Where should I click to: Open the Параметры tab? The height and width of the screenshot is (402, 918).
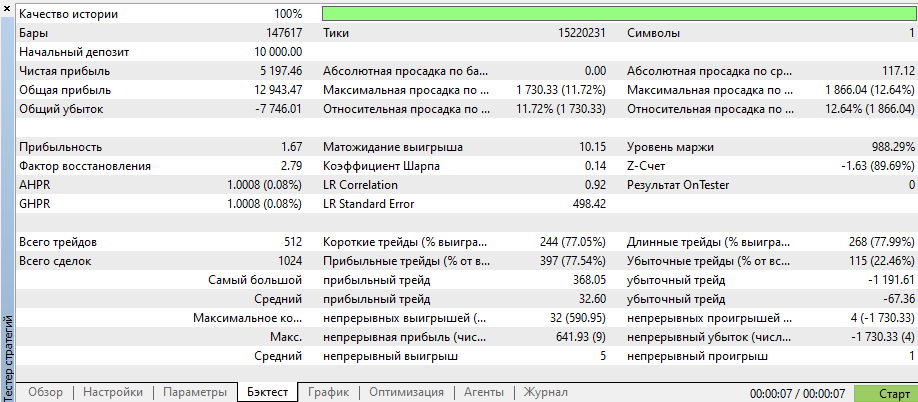[195, 392]
